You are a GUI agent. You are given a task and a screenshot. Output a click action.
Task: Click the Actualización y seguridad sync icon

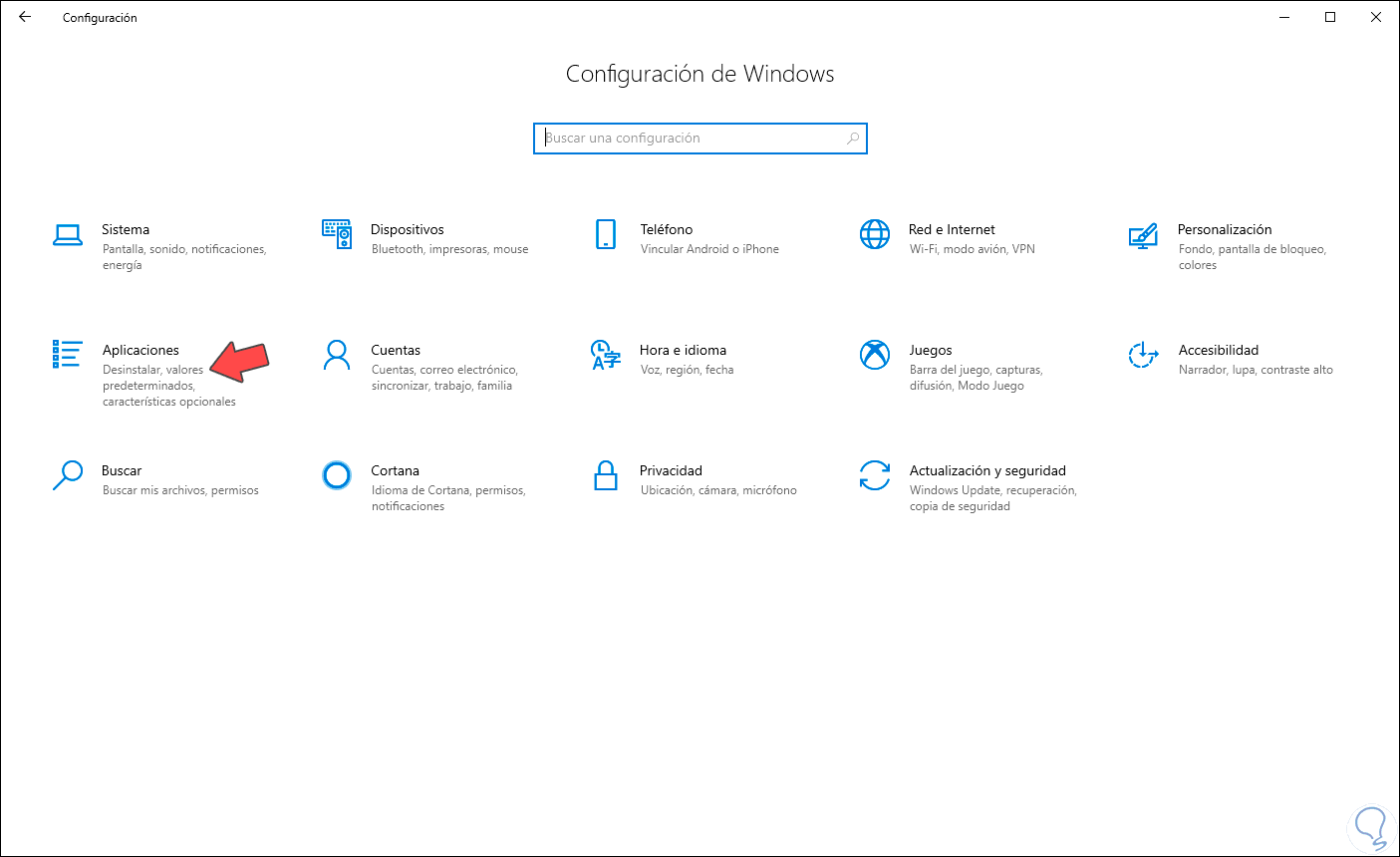(x=875, y=475)
